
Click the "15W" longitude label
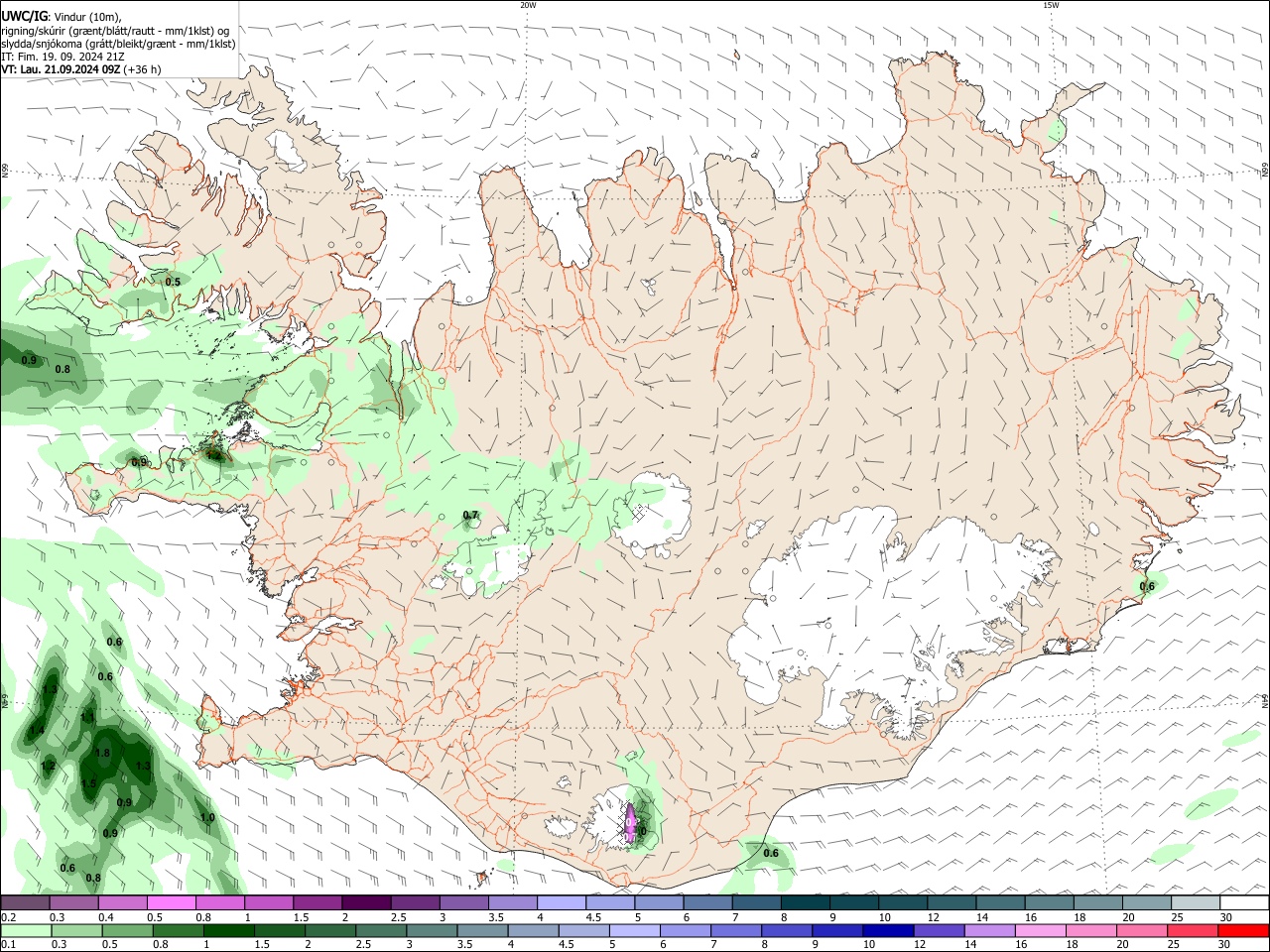coord(1051,5)
